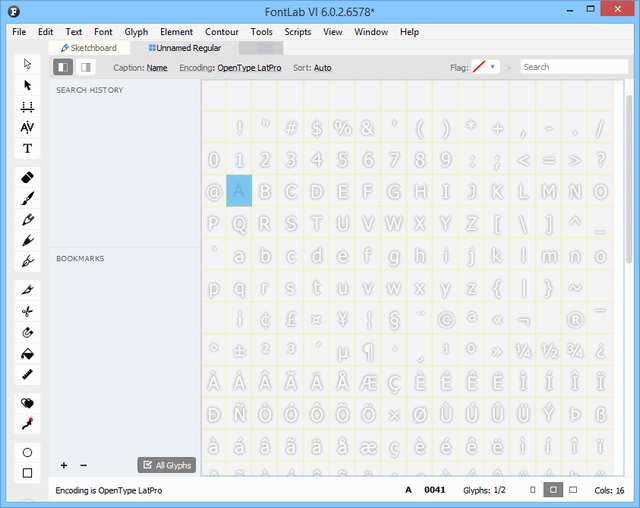Click the red slash Flag color swatch
This screenshot has height=508, width=640.
point(479,67)
